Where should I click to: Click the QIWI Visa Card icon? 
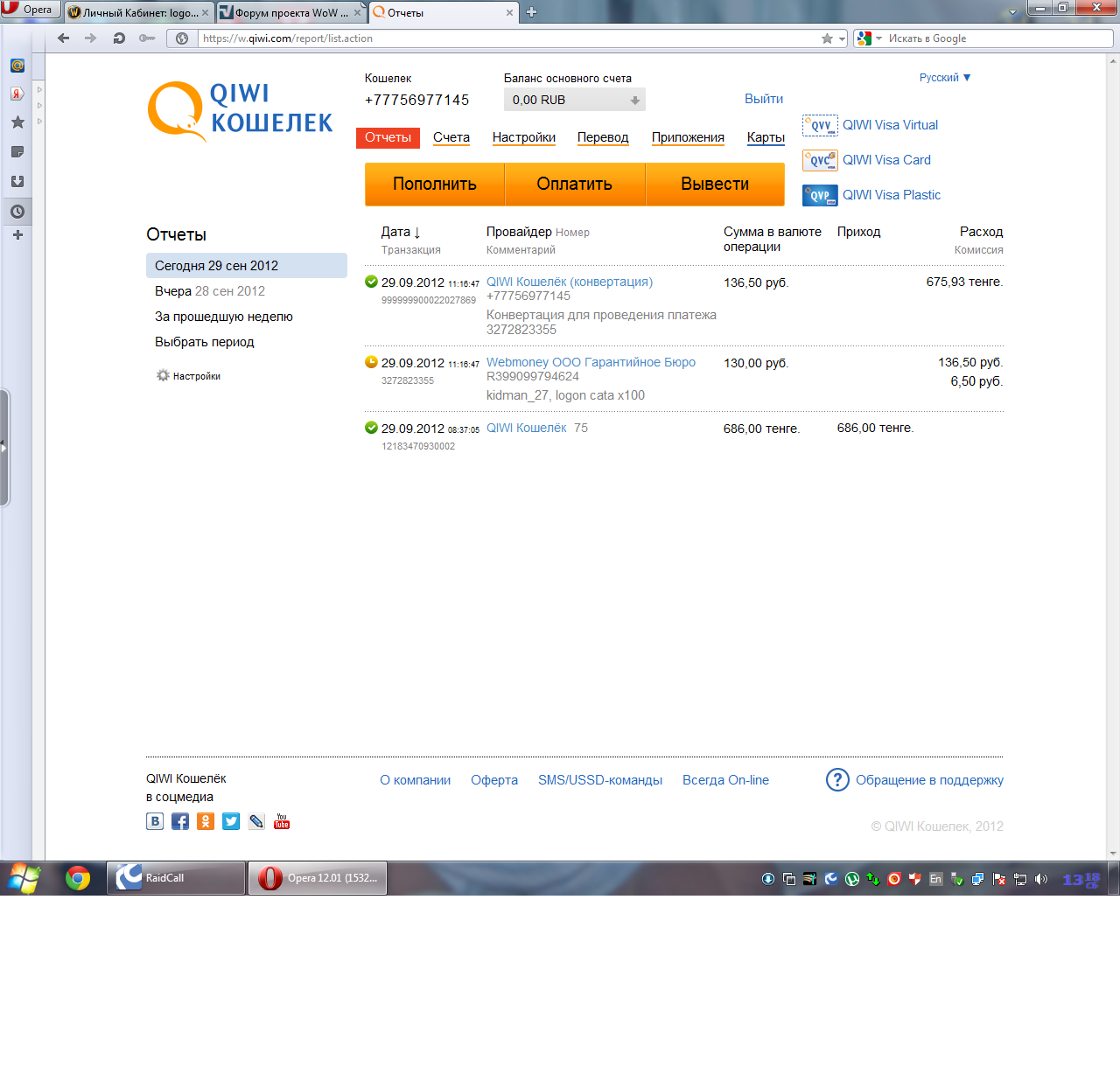click(820, 160)
